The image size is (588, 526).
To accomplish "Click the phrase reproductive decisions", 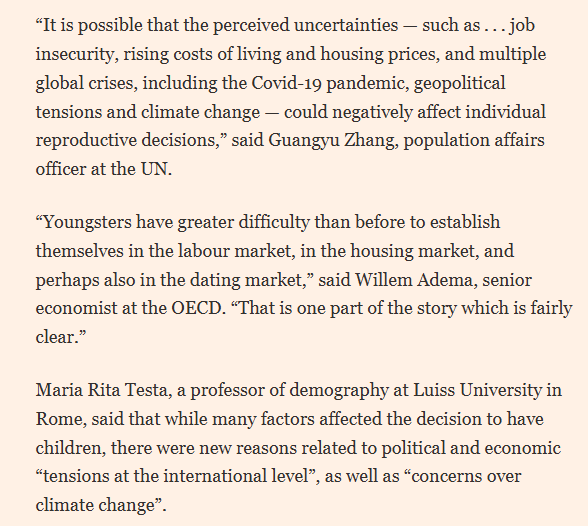I will pyautogui.click(x=127, y=141).
